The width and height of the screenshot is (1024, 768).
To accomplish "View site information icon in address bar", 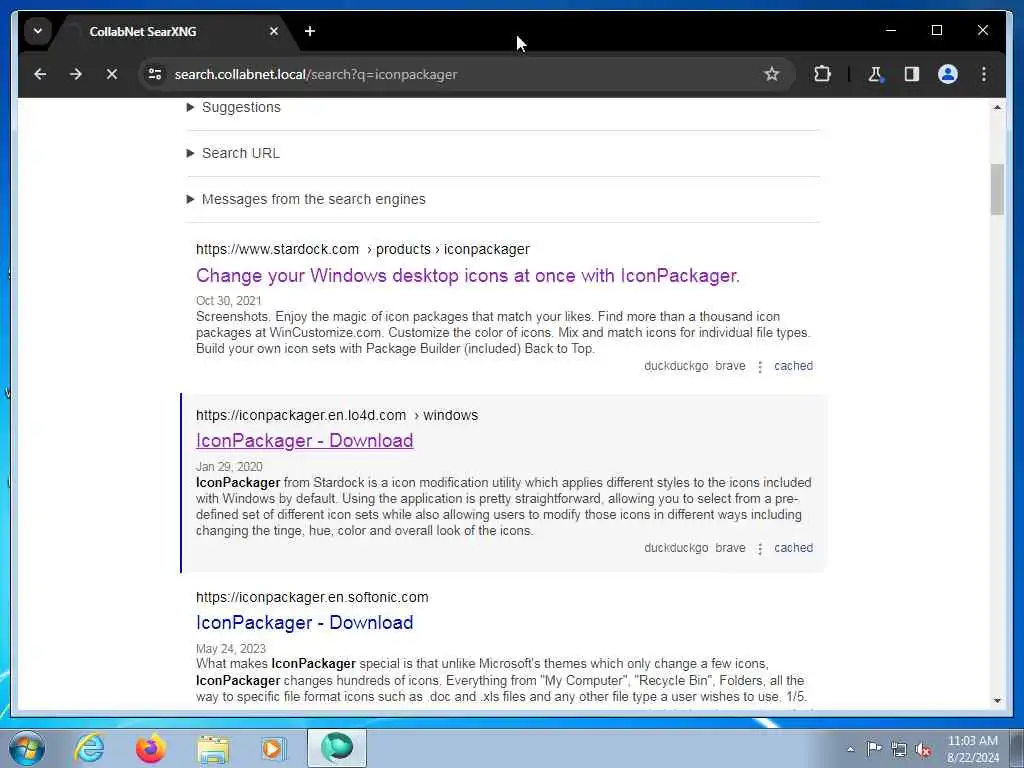I will coord(155,74).
